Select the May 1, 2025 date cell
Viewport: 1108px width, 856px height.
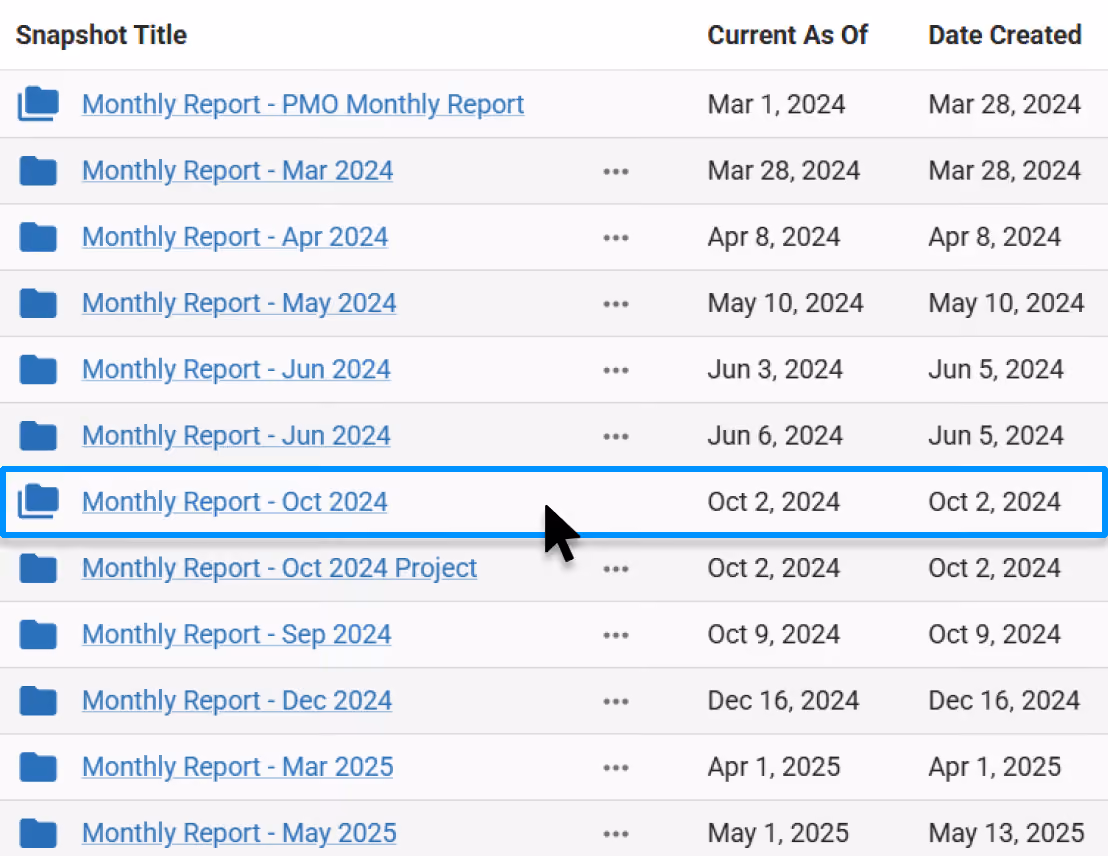(x=777, y=833)
